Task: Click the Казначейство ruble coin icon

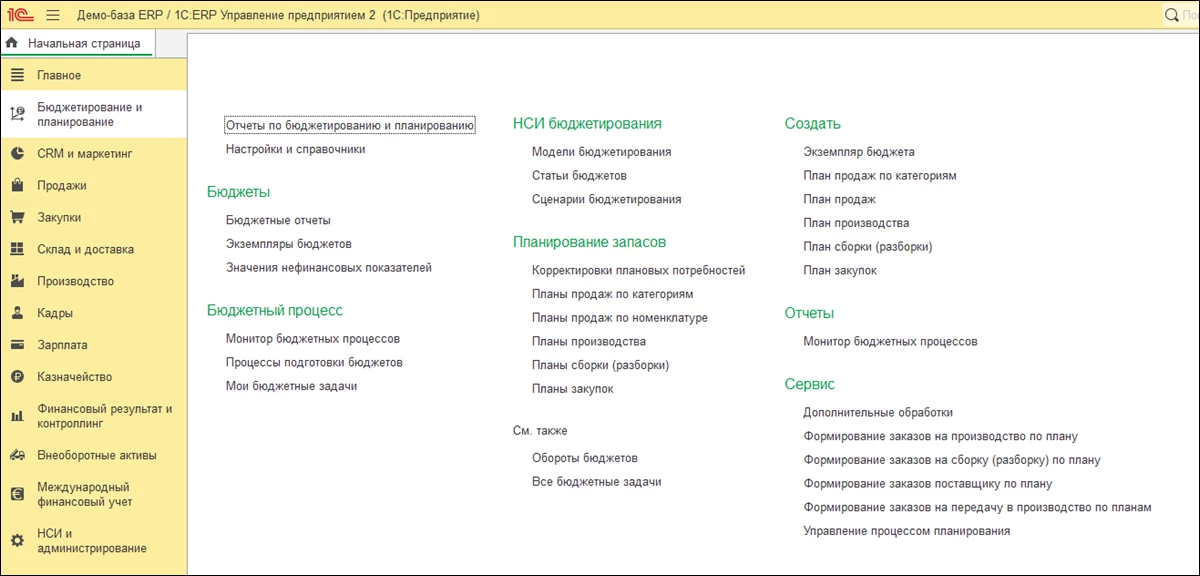Action: 17,377
